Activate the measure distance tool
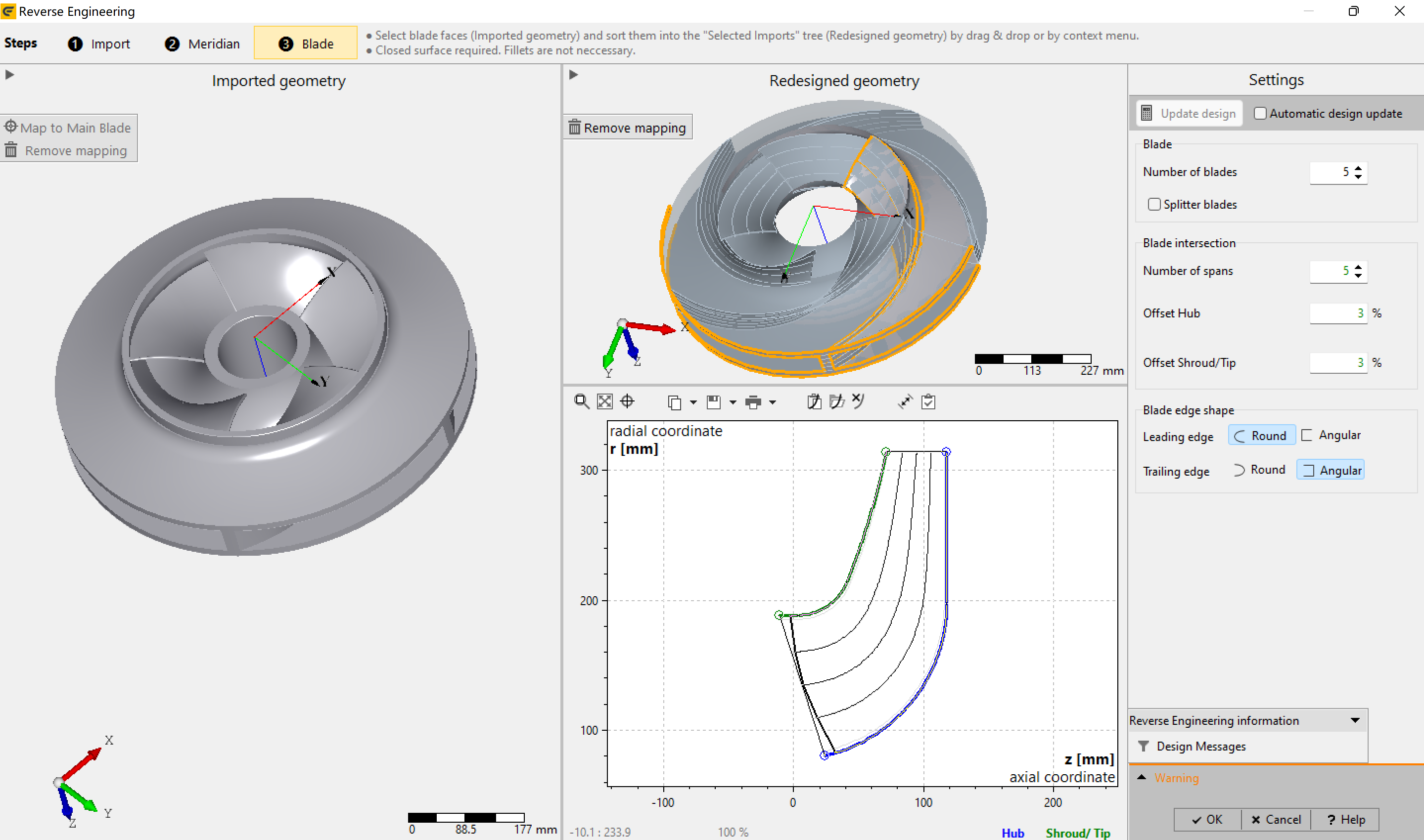1424x840 pixels. (905, 402)
